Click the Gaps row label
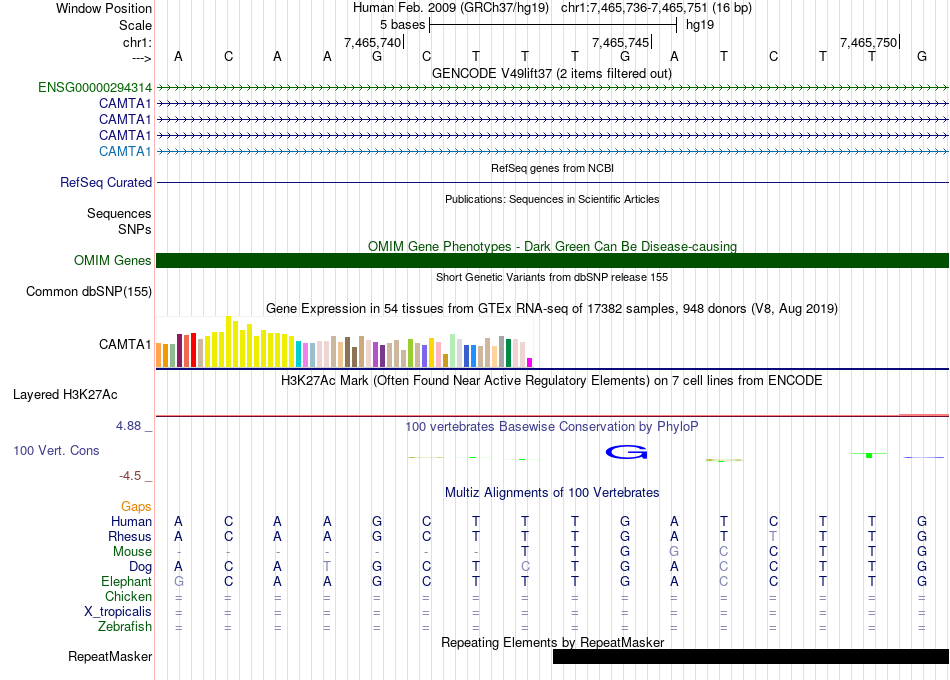Image resolution: width=950 pixels, height=680 pixels. 136,506
